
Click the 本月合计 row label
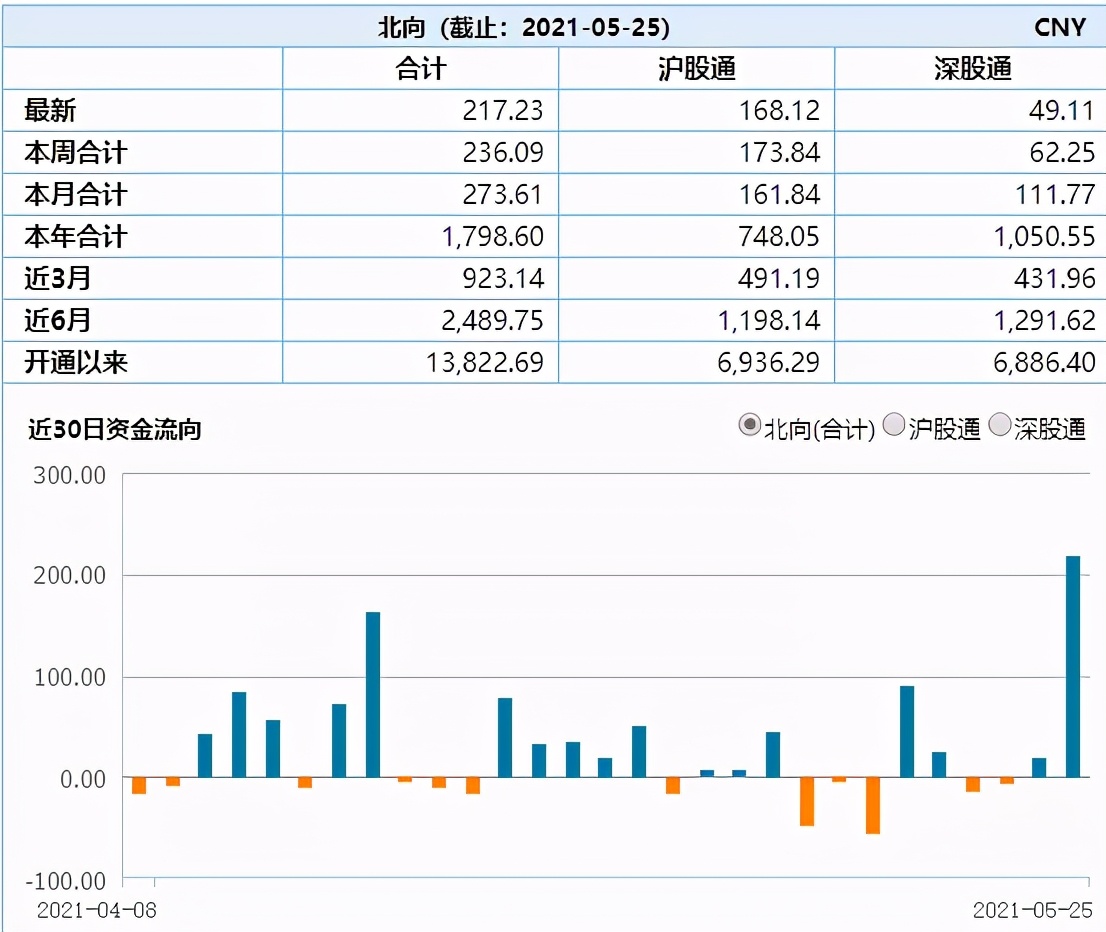(x=76, y=194)
